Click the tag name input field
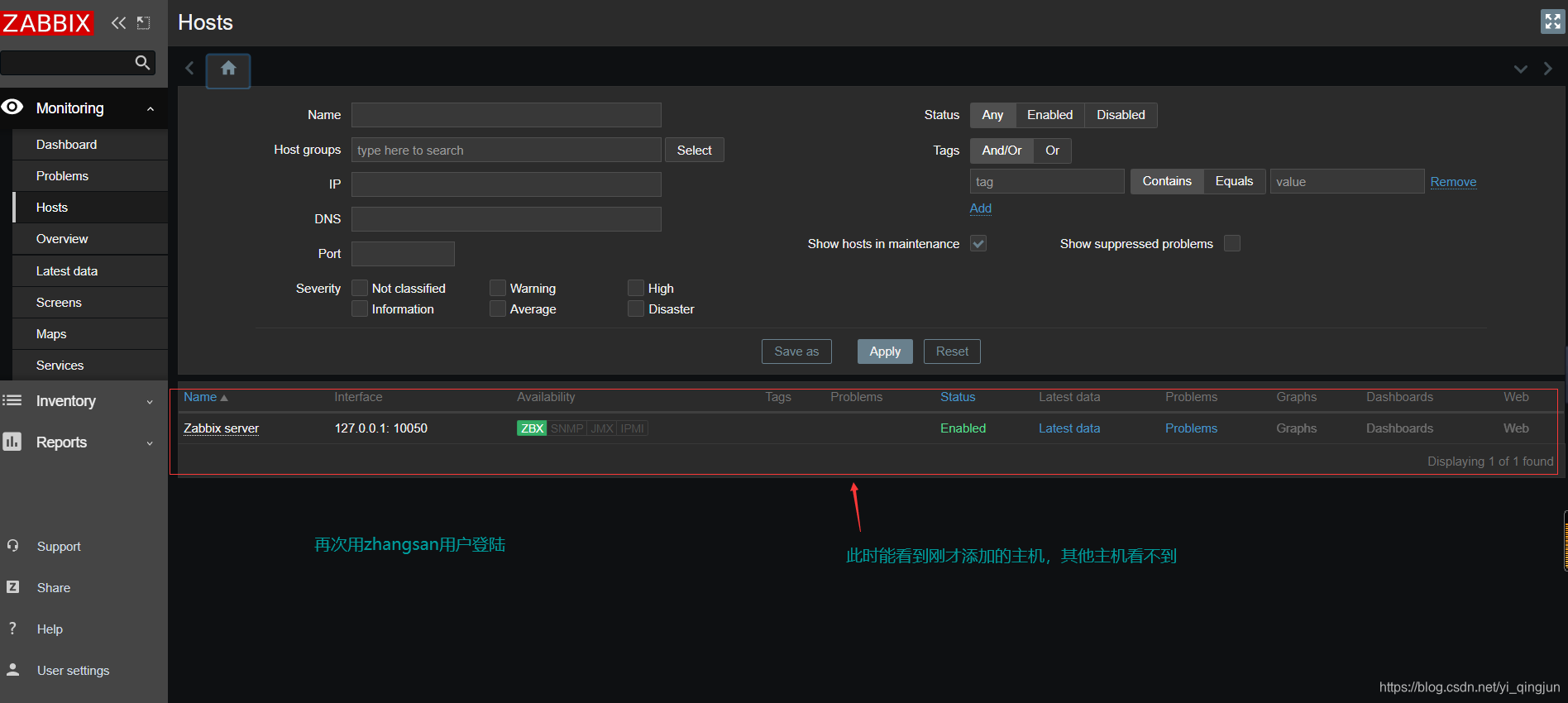 (1047, 181)
